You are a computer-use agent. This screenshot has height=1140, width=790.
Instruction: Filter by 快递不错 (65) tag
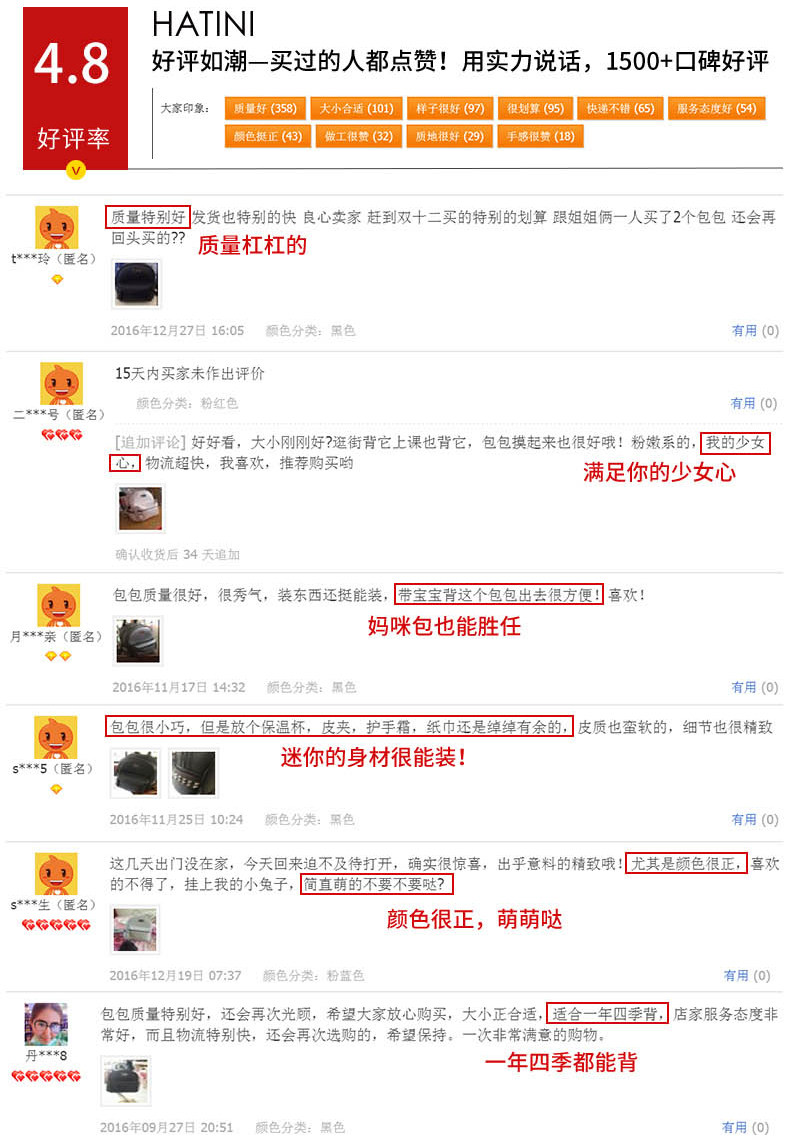click(x=620, y=109)
